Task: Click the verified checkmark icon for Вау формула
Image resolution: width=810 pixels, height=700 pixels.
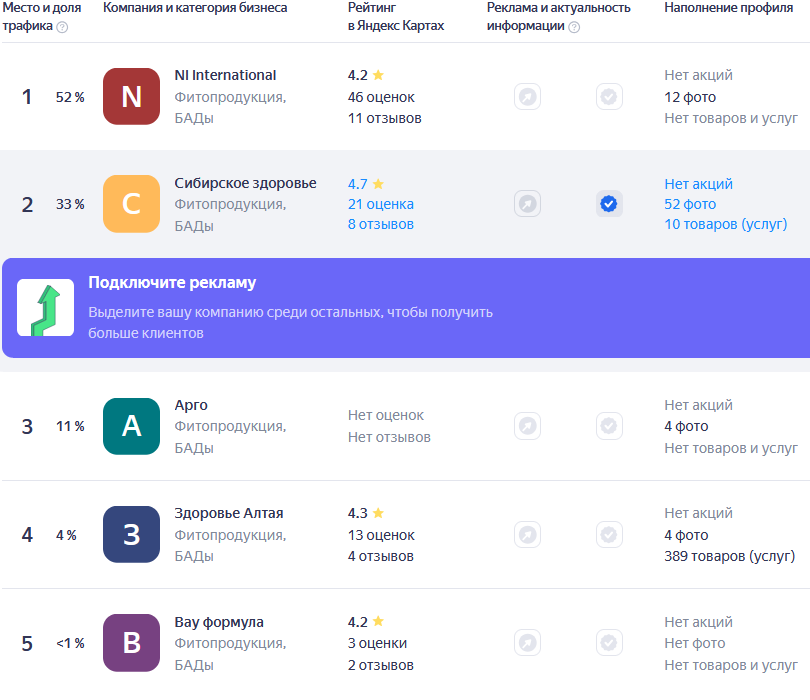Action: (609, 643)
